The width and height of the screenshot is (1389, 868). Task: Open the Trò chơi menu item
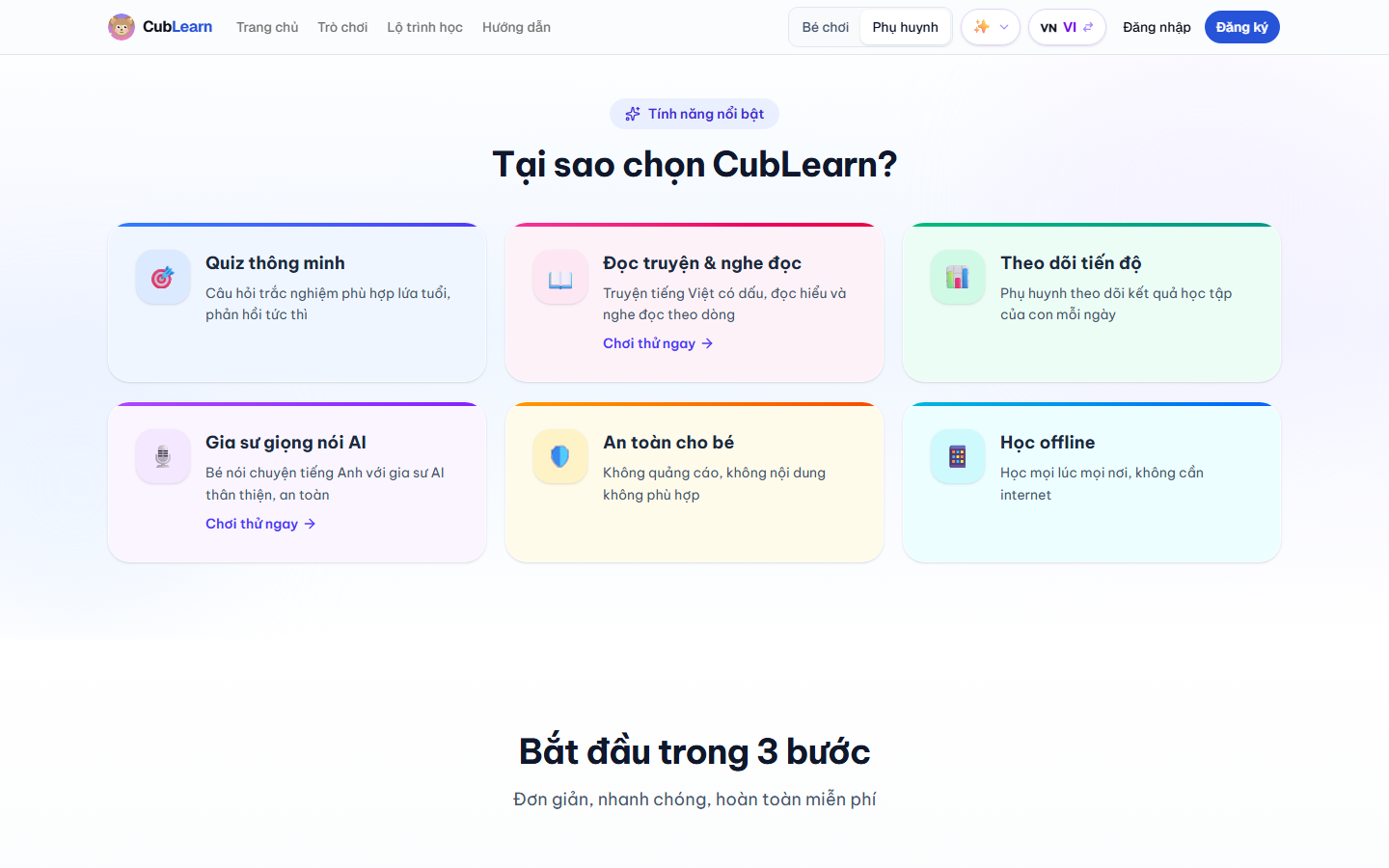[x=342, y=27]
